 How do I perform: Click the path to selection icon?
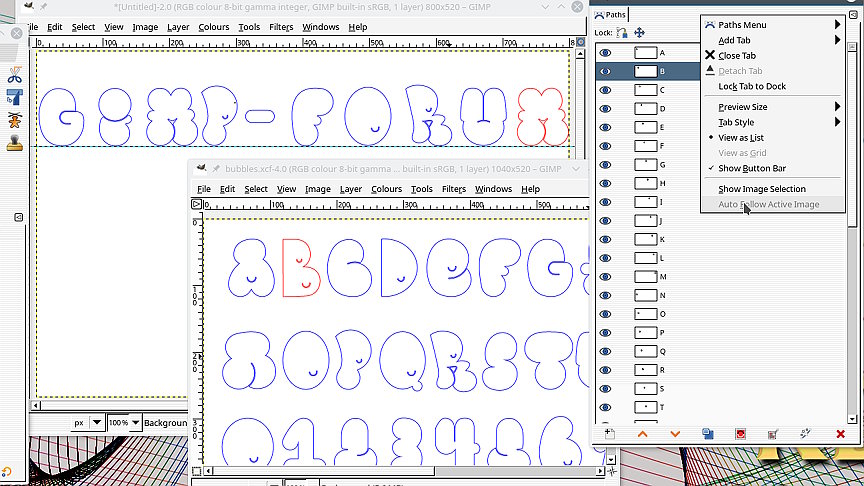[740, 434]
